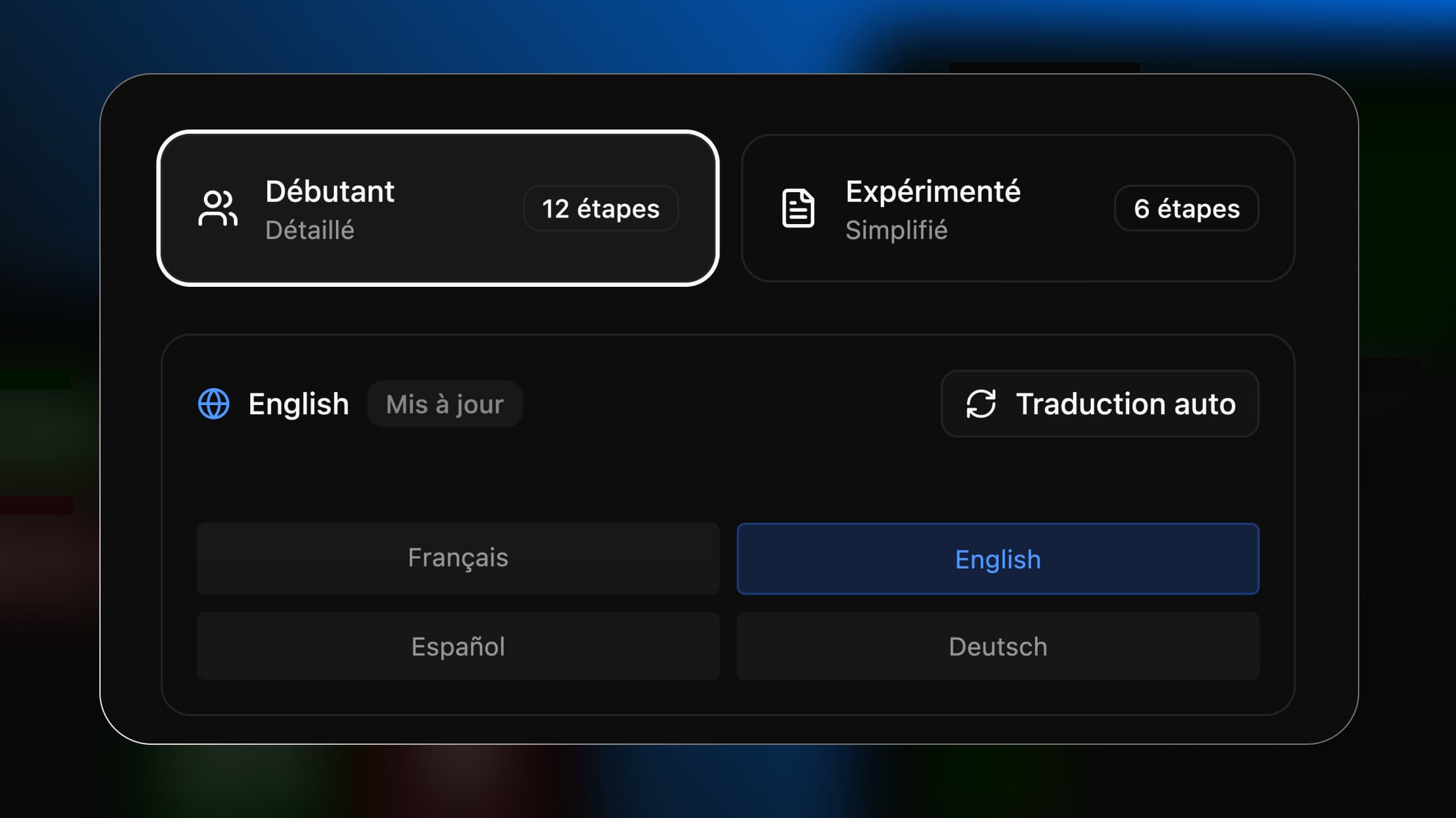Click the Simplifié subtitle under Expérimenté
This screenshot has width=1456, height=818.
tap(897, 229)
